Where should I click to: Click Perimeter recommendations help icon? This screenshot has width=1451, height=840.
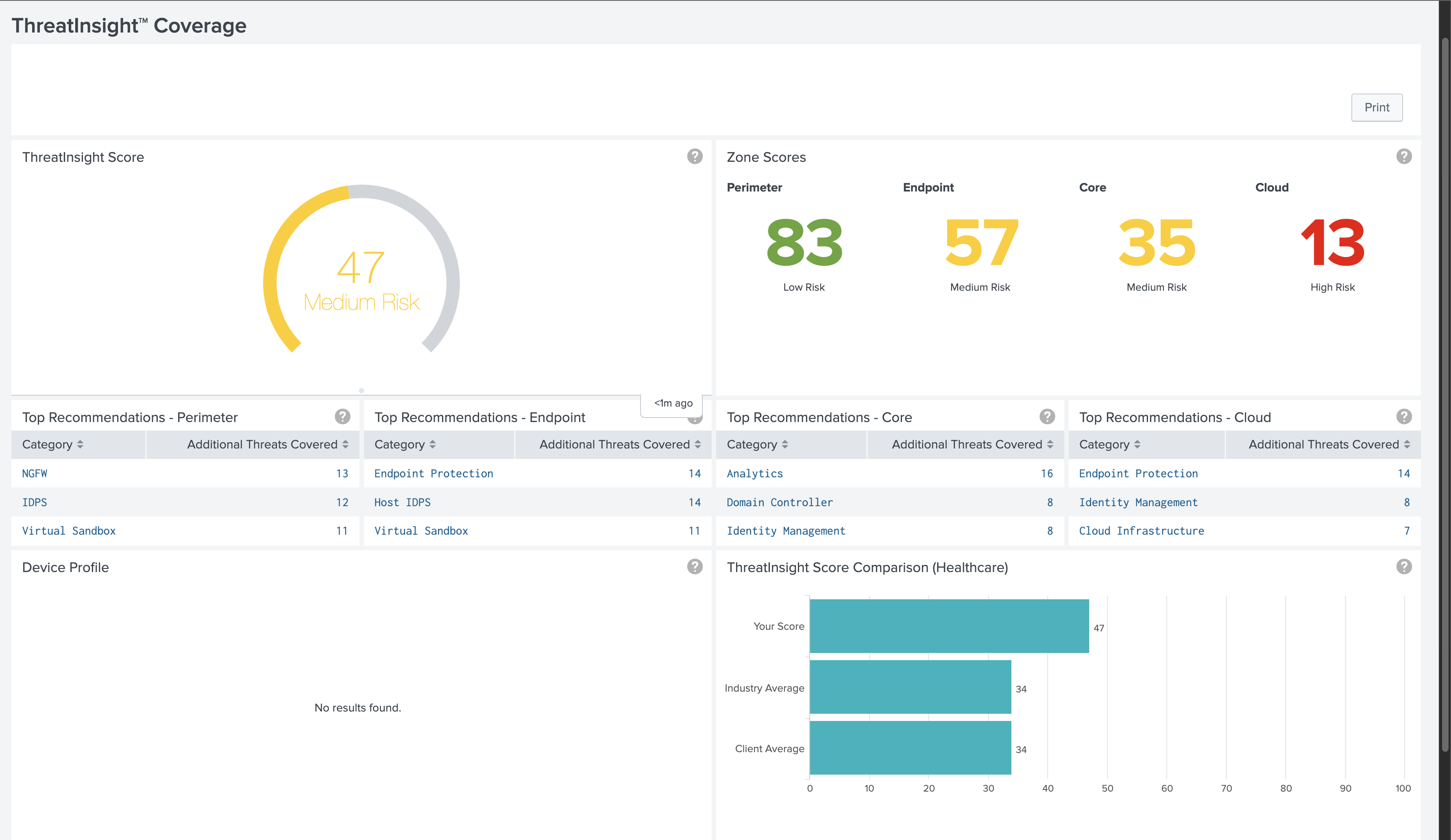tap(342, 417)
